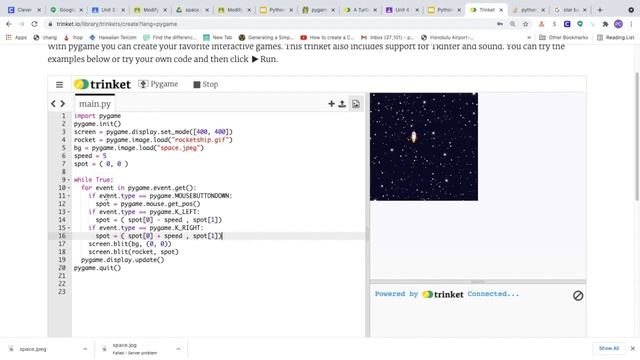Go back with browser back arrow
Image resolution: width=640 pixels, height=360 pixels.
[x=9, y=24]
